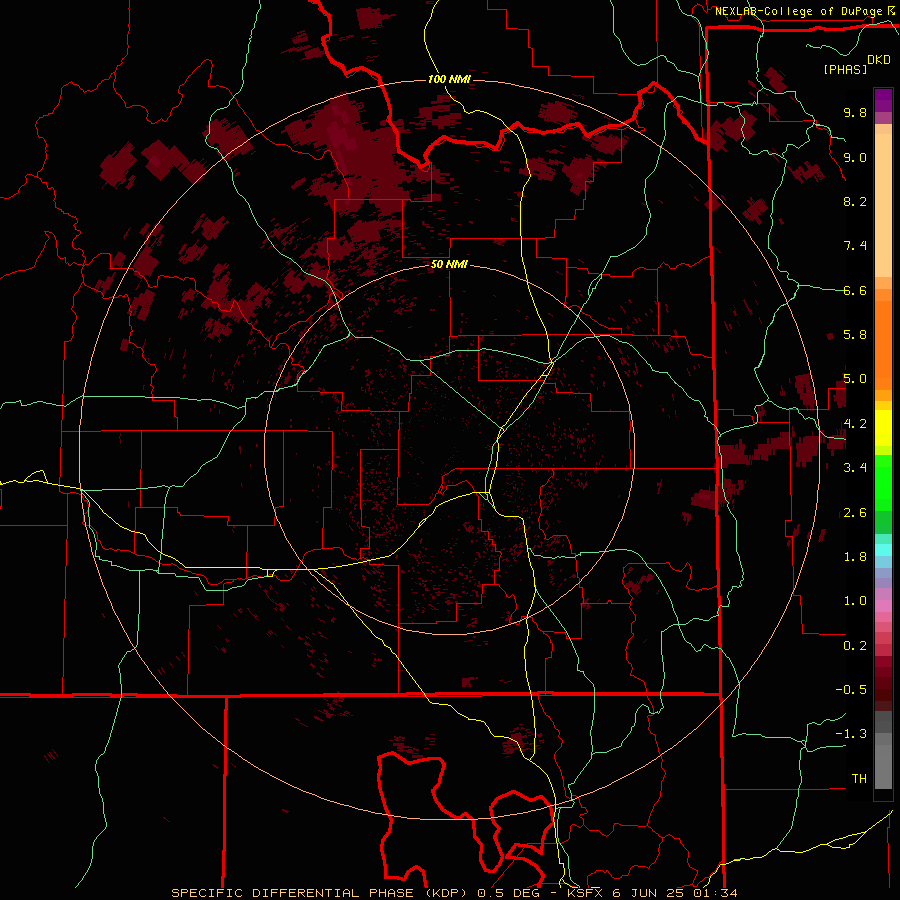Click the 5.8 scale value
Image resolution: width=900 pixels, height=900 pixels.
(855, 335)
